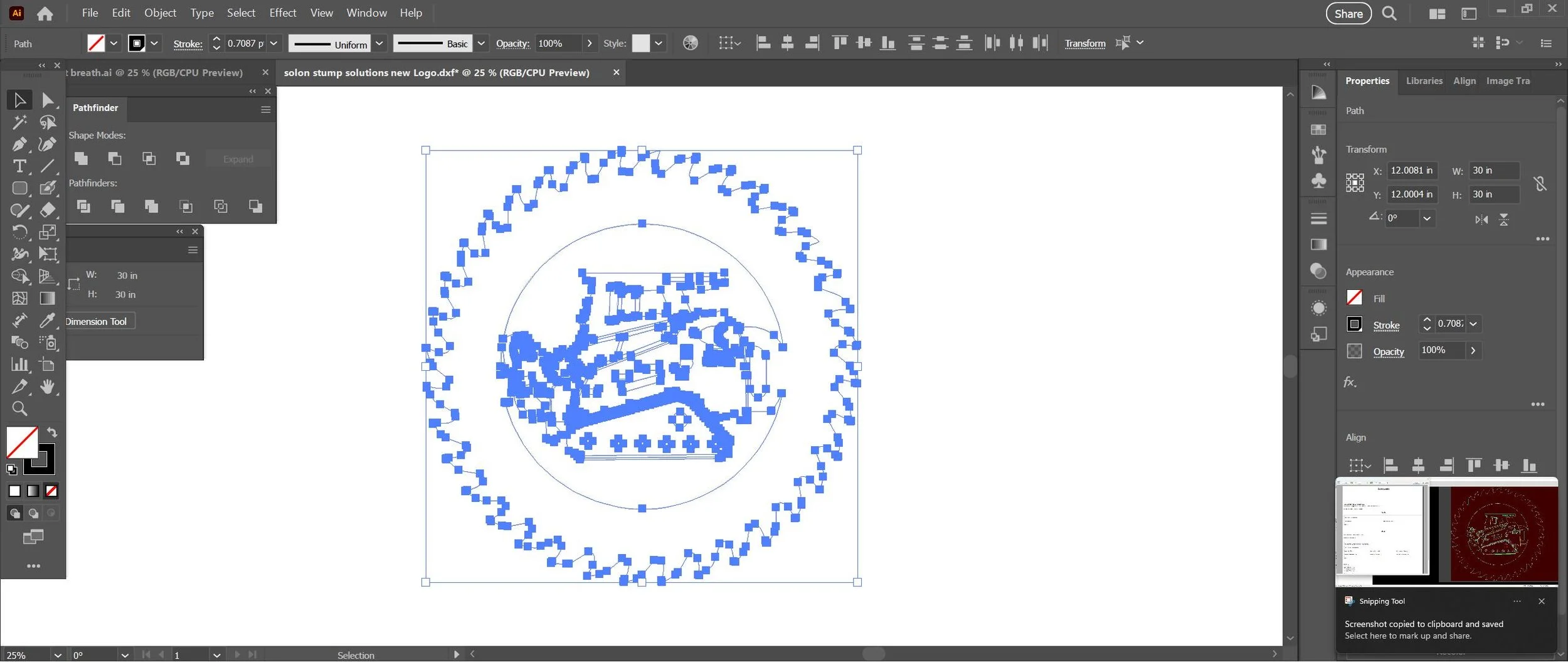Image resolution: width=1568 pixels, height=662 pixels.
Task: Select the Lasso tool
Action: point(48,122)
